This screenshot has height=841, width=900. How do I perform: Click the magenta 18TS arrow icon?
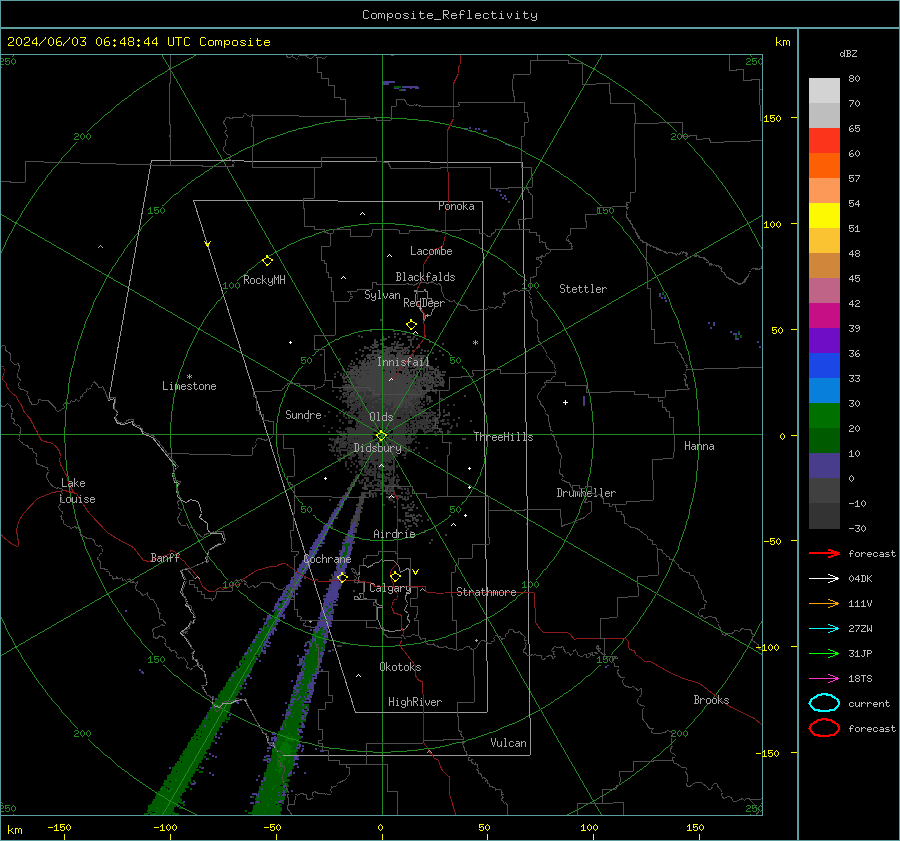824,679
